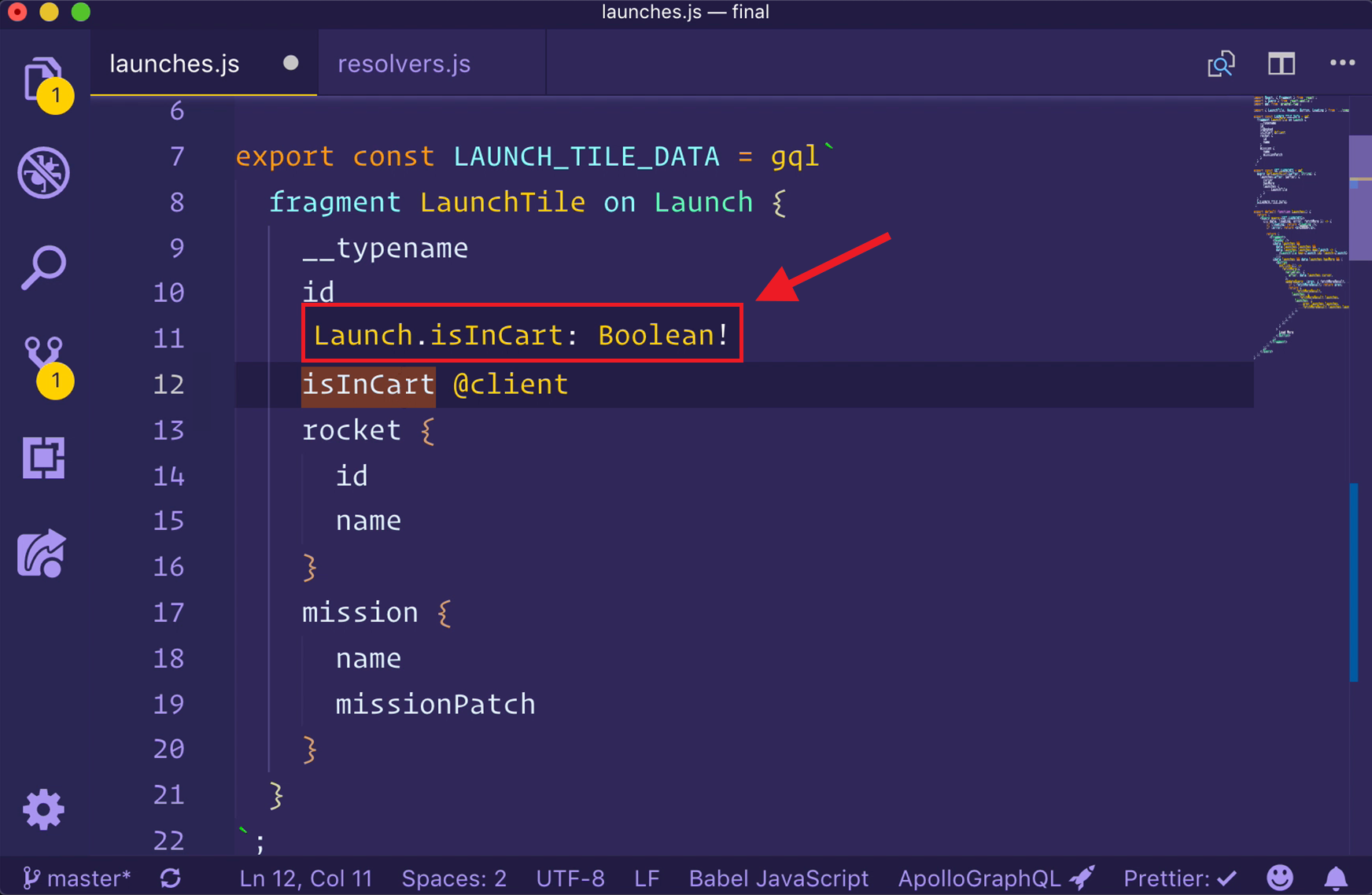Screen dimensions: 1372x895
Task: Split the editor using the layout icon
Action: pos(1281,64)
